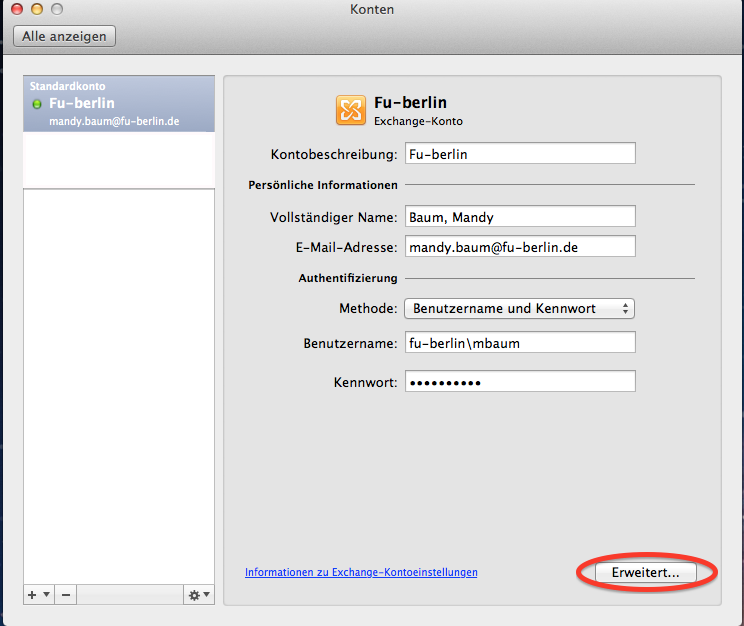
Task: Click the green status dot beside Fu-berlin
Action: [x=37, y=104]
